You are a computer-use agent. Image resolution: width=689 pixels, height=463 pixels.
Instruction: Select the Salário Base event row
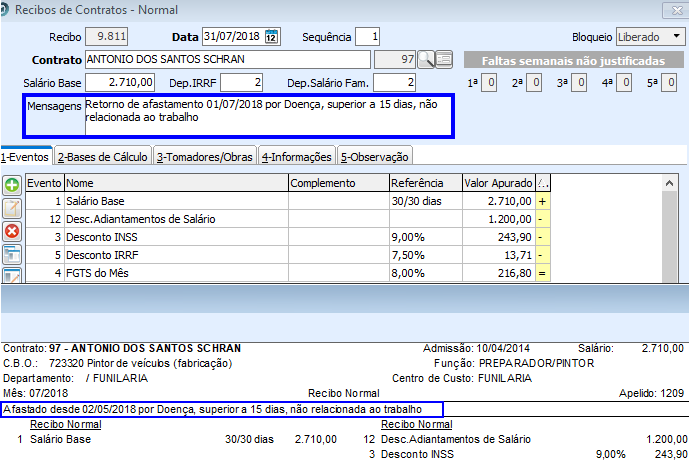[288, 201]
